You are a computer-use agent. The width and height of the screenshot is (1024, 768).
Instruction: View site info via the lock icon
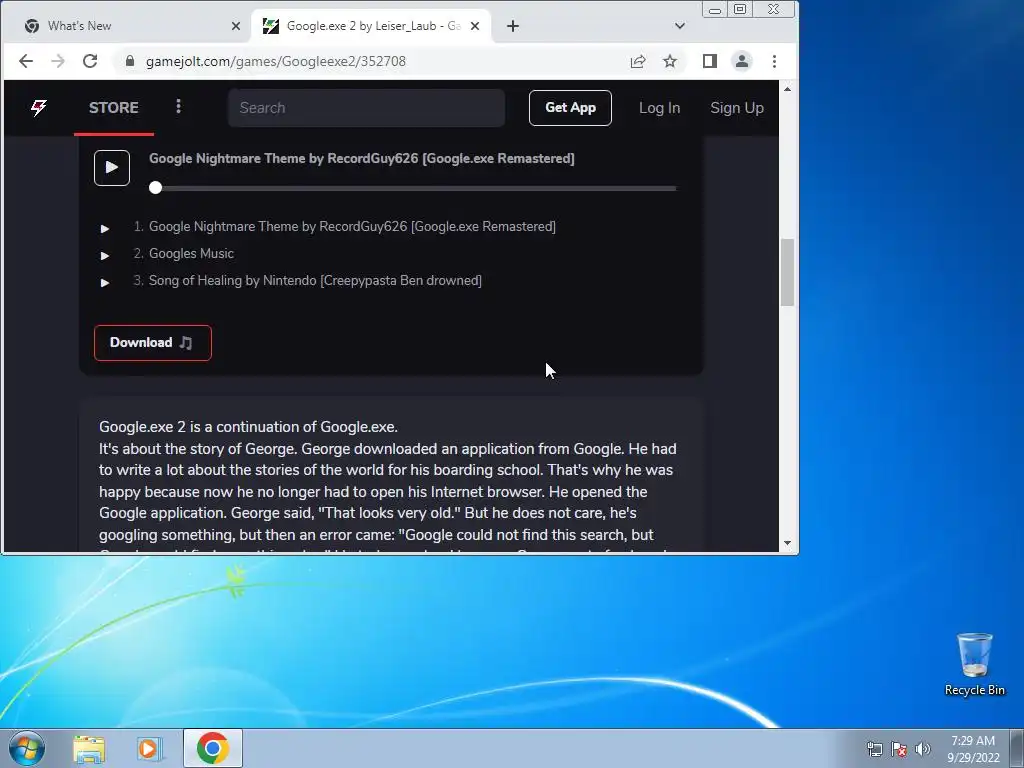[130, 61]
